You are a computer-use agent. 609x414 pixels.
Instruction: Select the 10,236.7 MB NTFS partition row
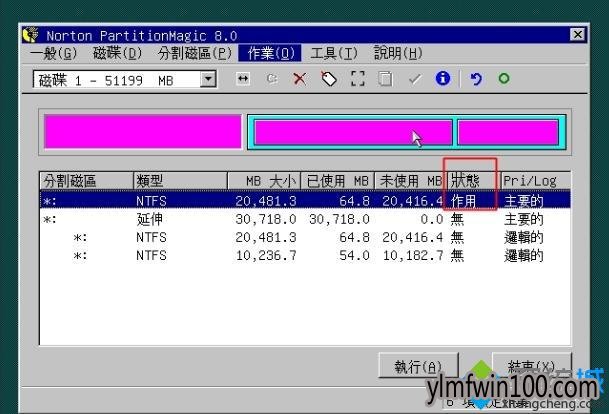305,256
